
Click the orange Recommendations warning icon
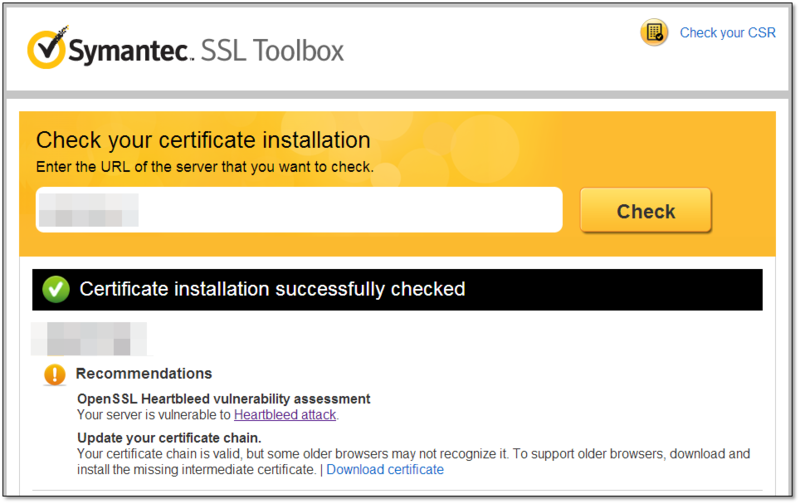[55, 374]
